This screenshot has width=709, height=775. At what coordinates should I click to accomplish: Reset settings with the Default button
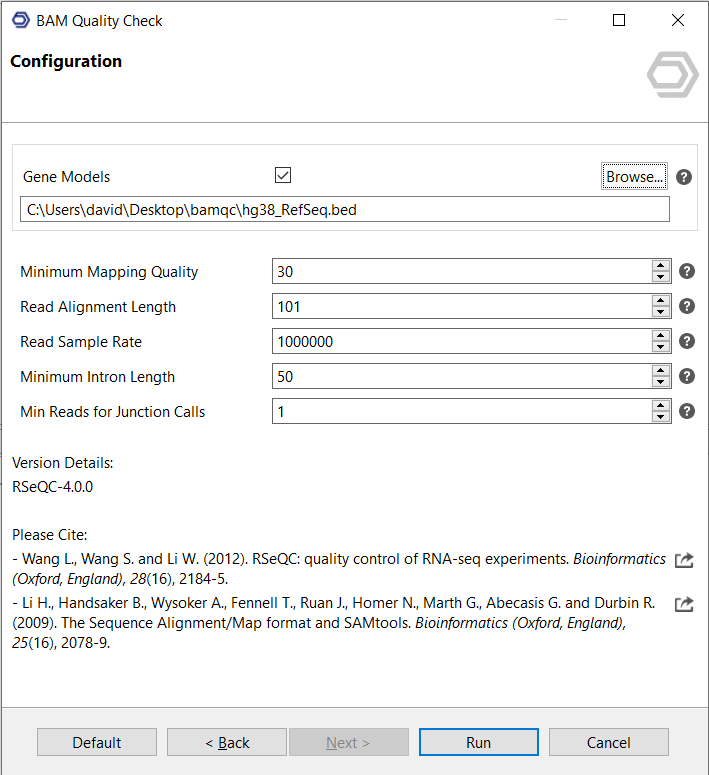coord(97,742)
